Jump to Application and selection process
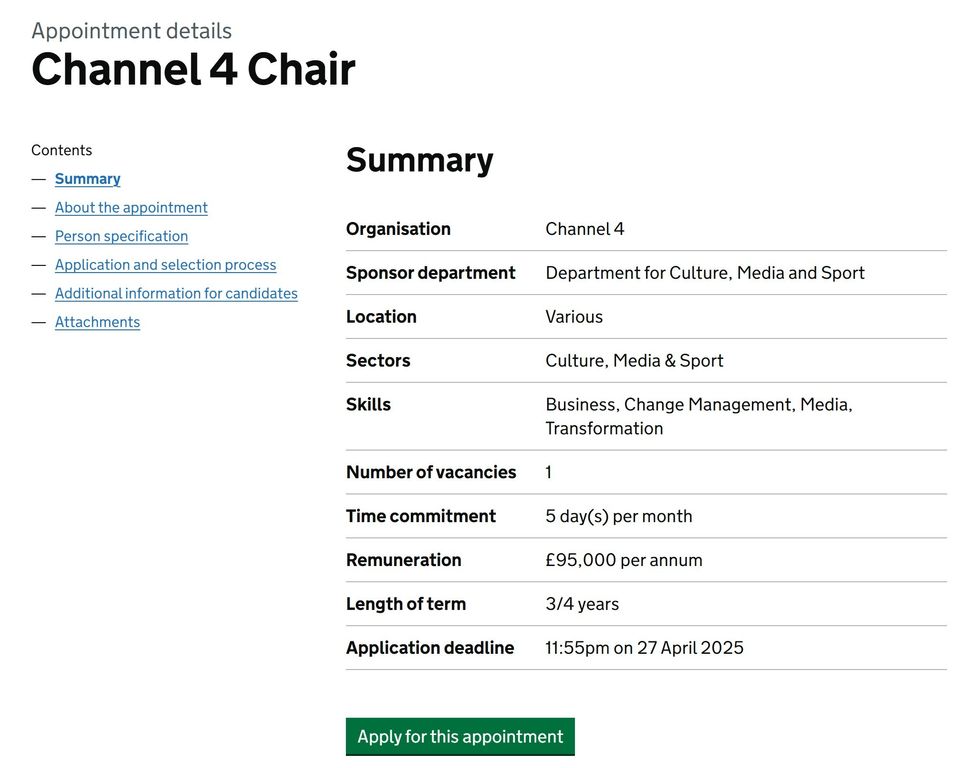This screenshot has height=768, width=980. 166,265
